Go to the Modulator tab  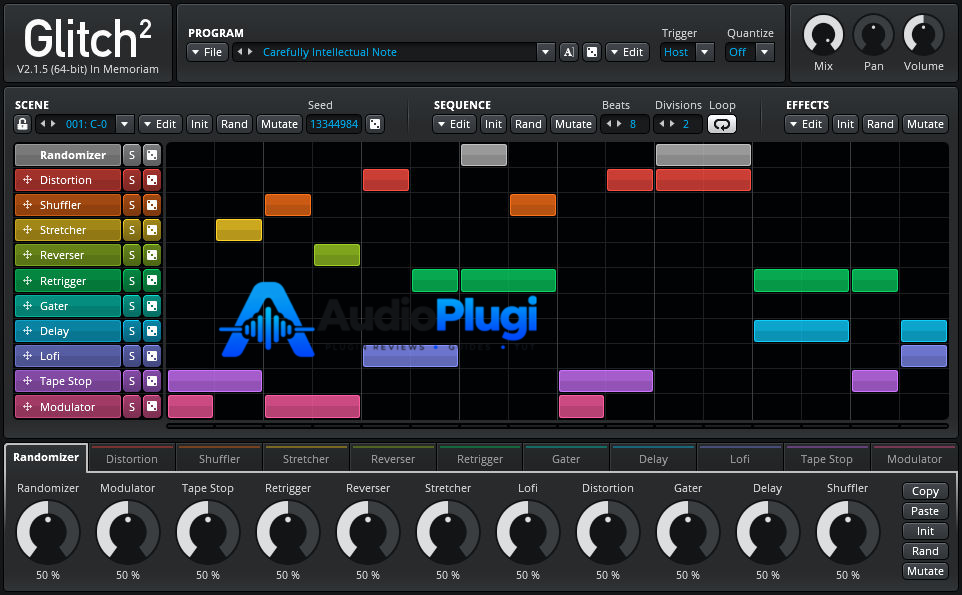pos(914,459)
